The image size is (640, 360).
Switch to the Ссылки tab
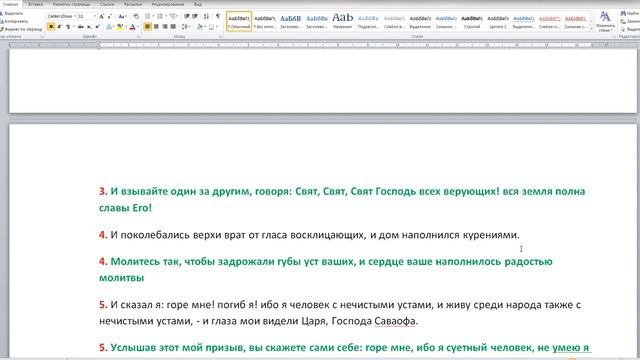click(107, 4)
